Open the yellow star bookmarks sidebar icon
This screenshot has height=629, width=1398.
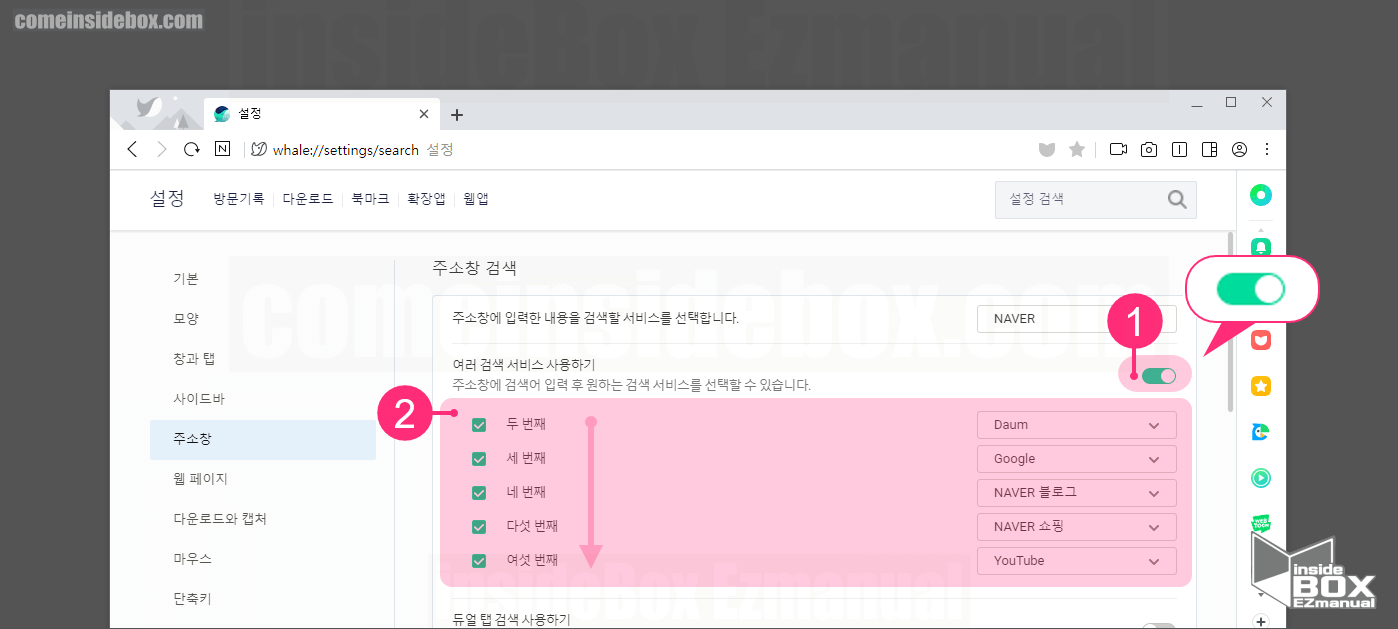1261,386
